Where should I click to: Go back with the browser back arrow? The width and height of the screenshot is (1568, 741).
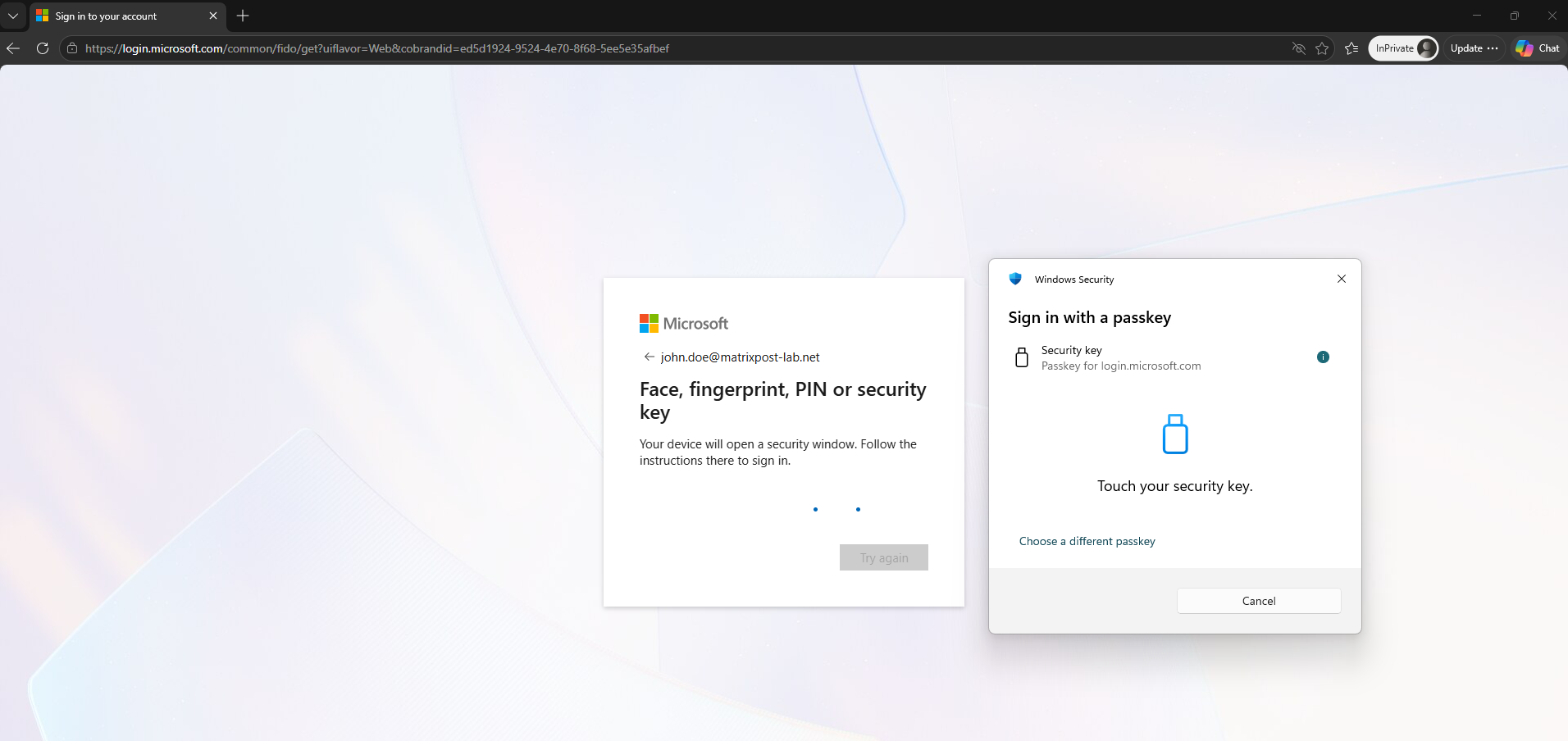[x=13, y=48]
